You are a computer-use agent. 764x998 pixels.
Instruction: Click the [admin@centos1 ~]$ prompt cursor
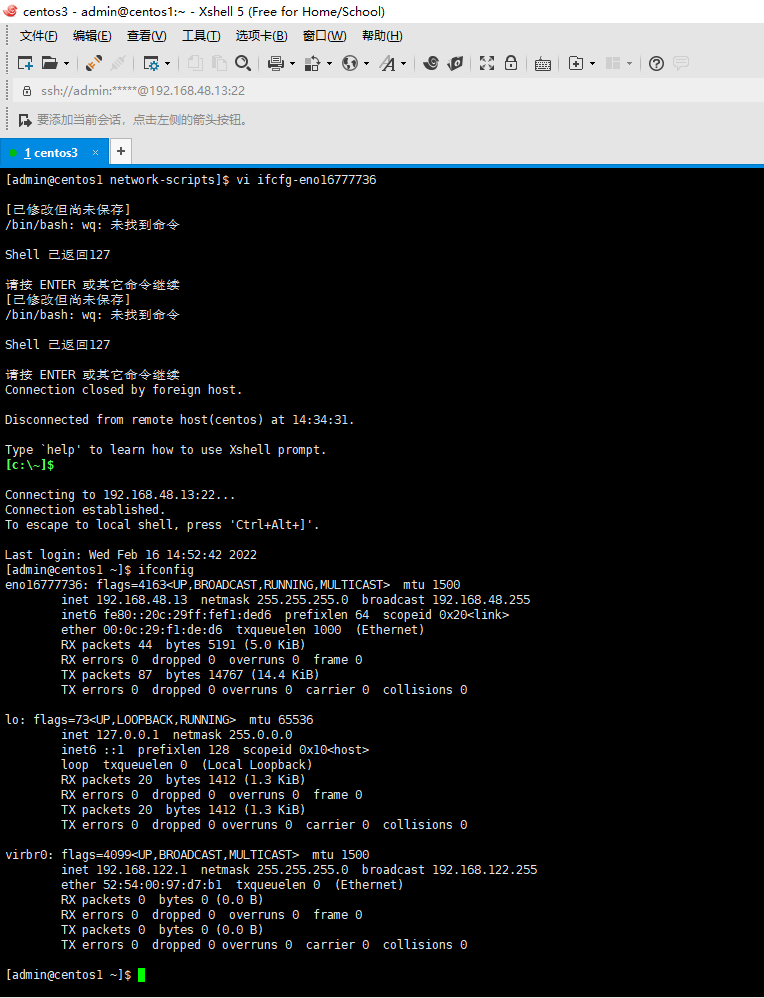click(141, 974)
